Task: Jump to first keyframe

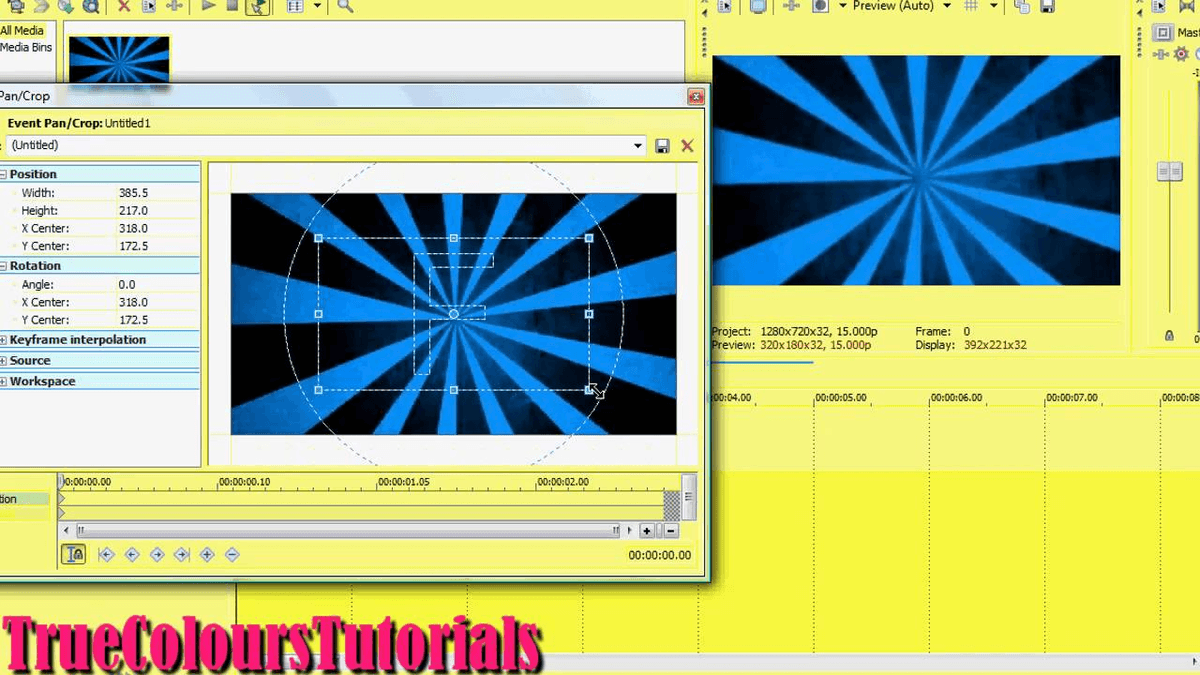Action: [106, 554]
